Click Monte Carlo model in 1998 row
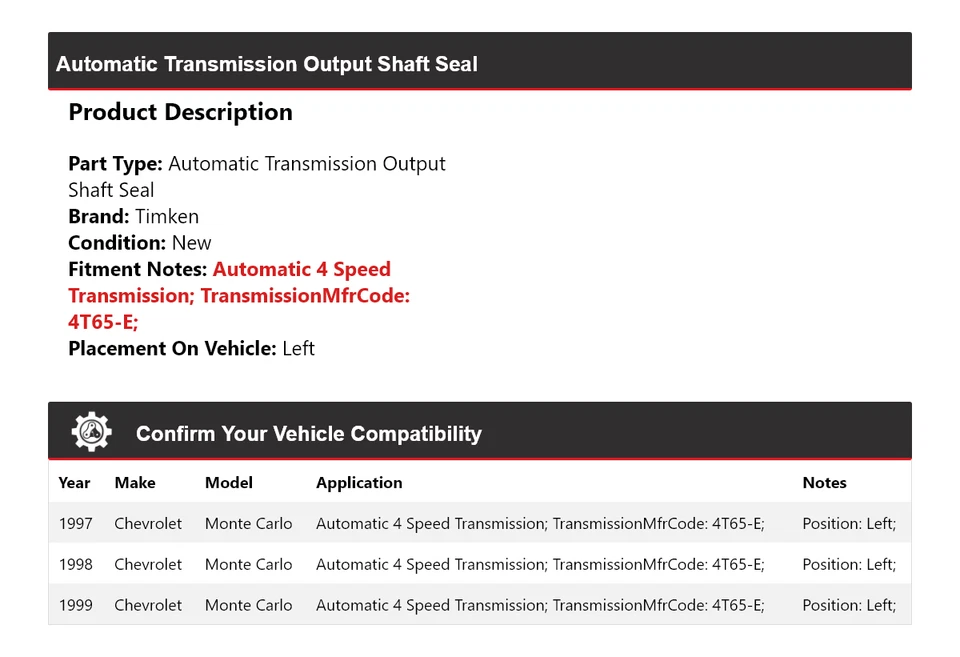The width and height of the screenshot is (960, 657). [248, 564]
